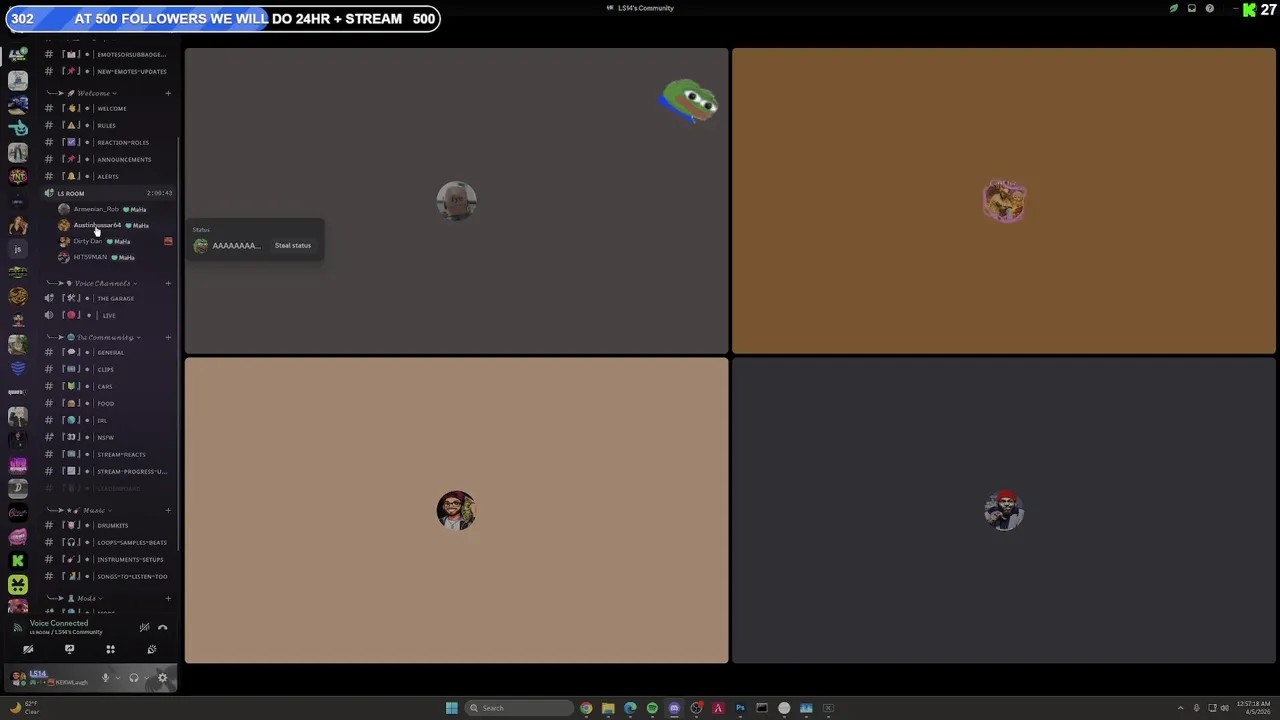This screenshot has height=720, width=1280.
Task: Join THE GARAGE voice channel
Action: pos(108,298)
